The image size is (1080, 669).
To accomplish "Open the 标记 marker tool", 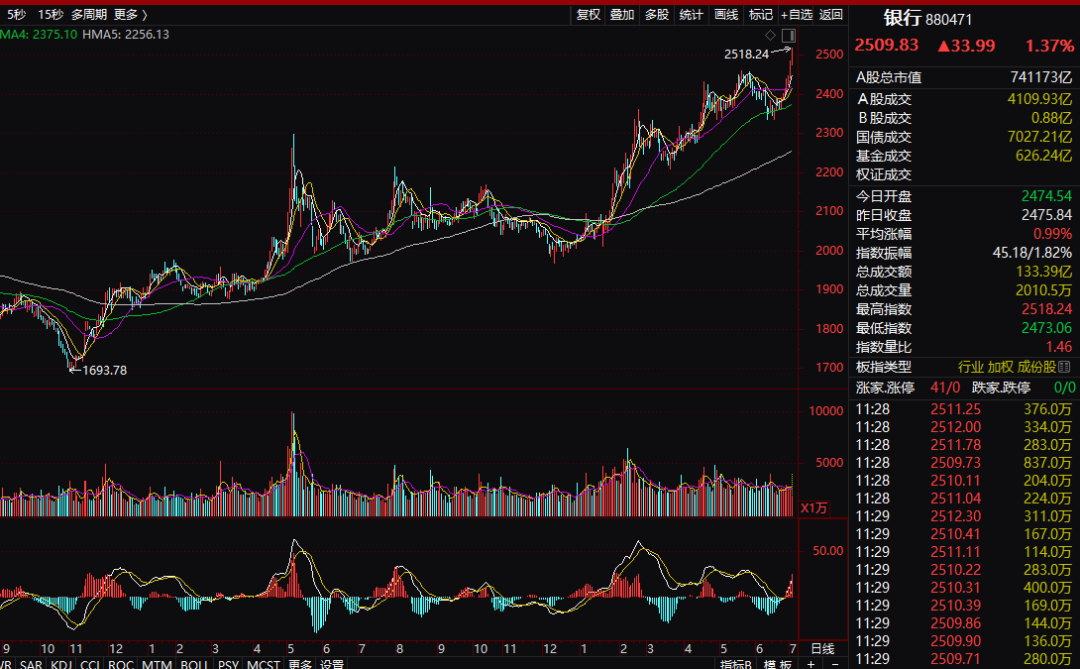I will click(x=761, y=14).
